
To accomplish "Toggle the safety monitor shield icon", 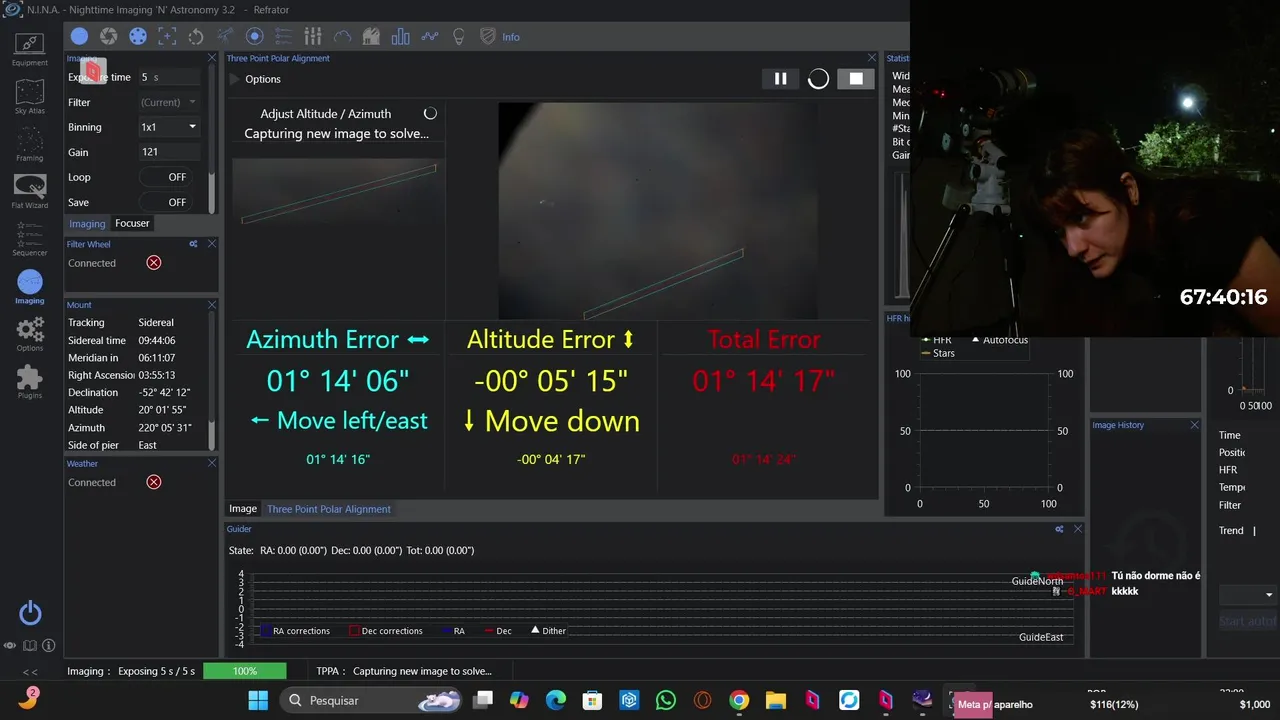I will (x=488, y=37).
